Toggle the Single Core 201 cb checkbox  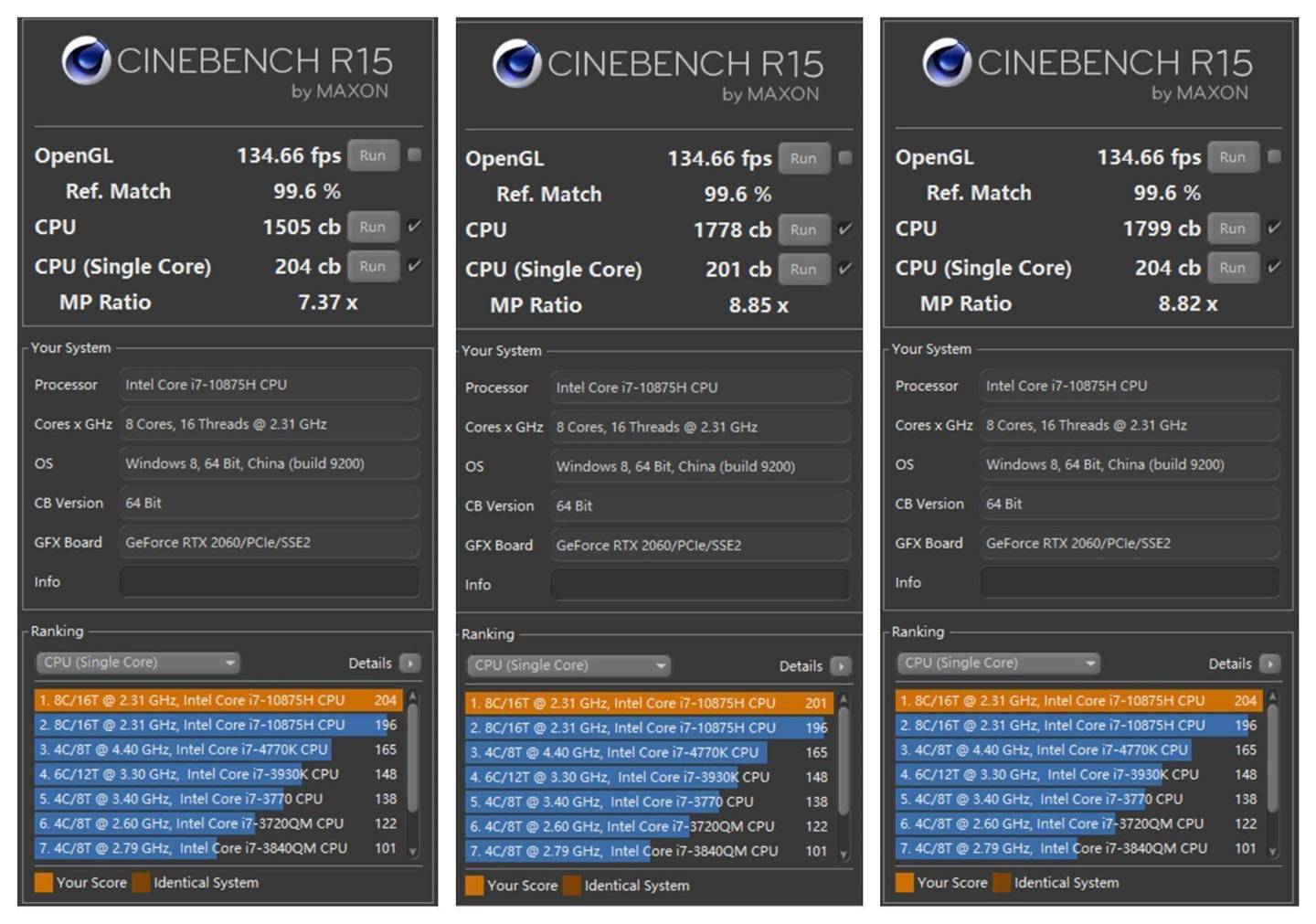[x=844, y=269]
